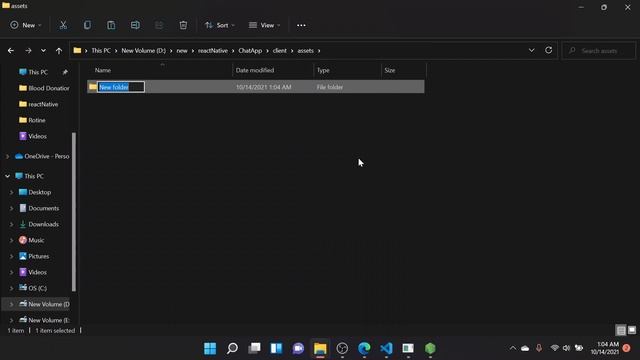Expand the Desktop tree node
The width and height of the screenshot is (640, 360).
tap(11, 192)
